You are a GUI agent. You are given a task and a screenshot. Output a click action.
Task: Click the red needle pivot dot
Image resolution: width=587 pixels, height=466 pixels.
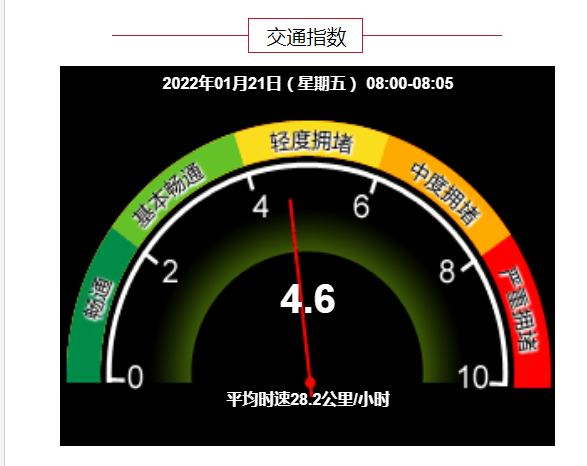pyautogui.click(x=310, y=383)
